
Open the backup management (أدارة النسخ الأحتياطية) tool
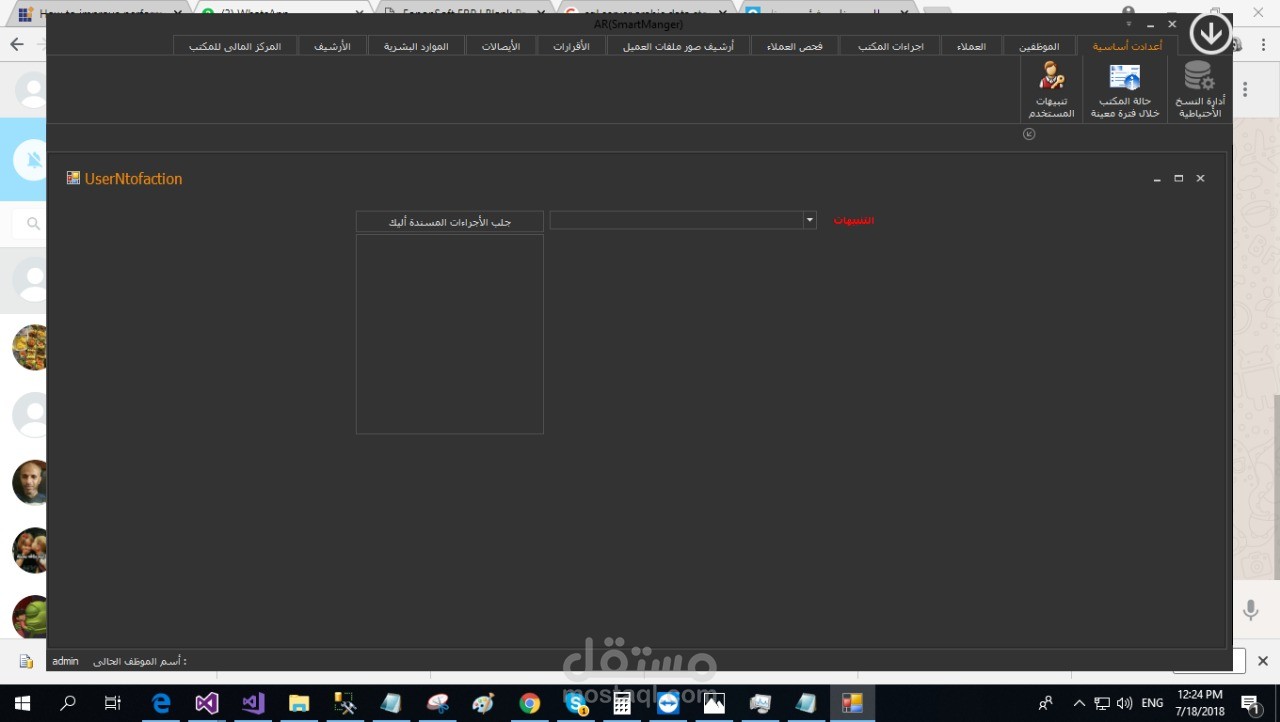pyautogui.click(x=1199, y=90)
